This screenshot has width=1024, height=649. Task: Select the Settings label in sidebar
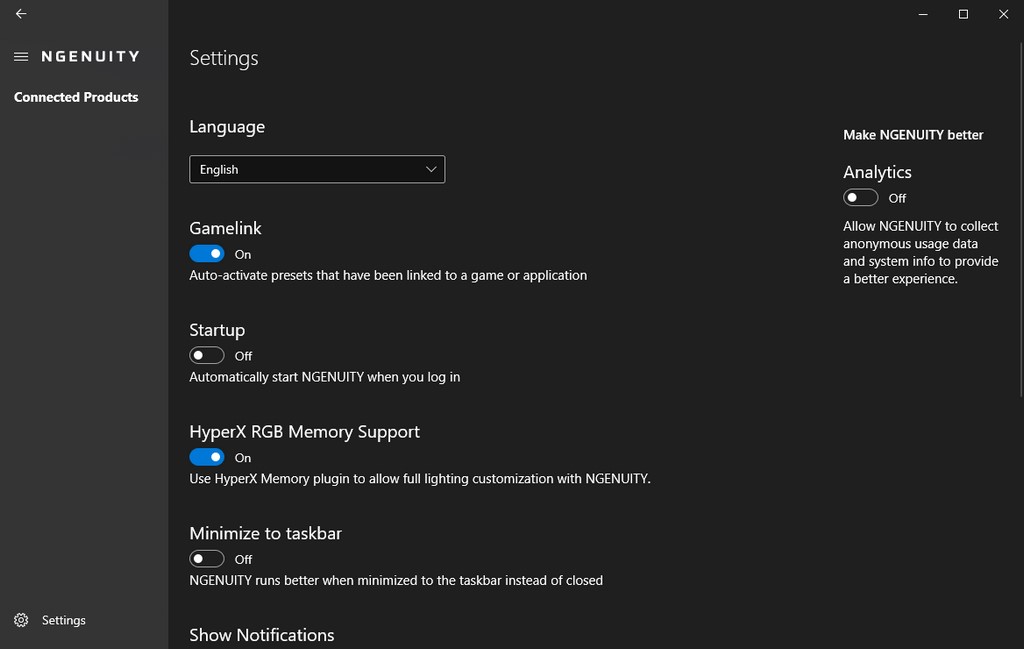(x=63, y=620)
